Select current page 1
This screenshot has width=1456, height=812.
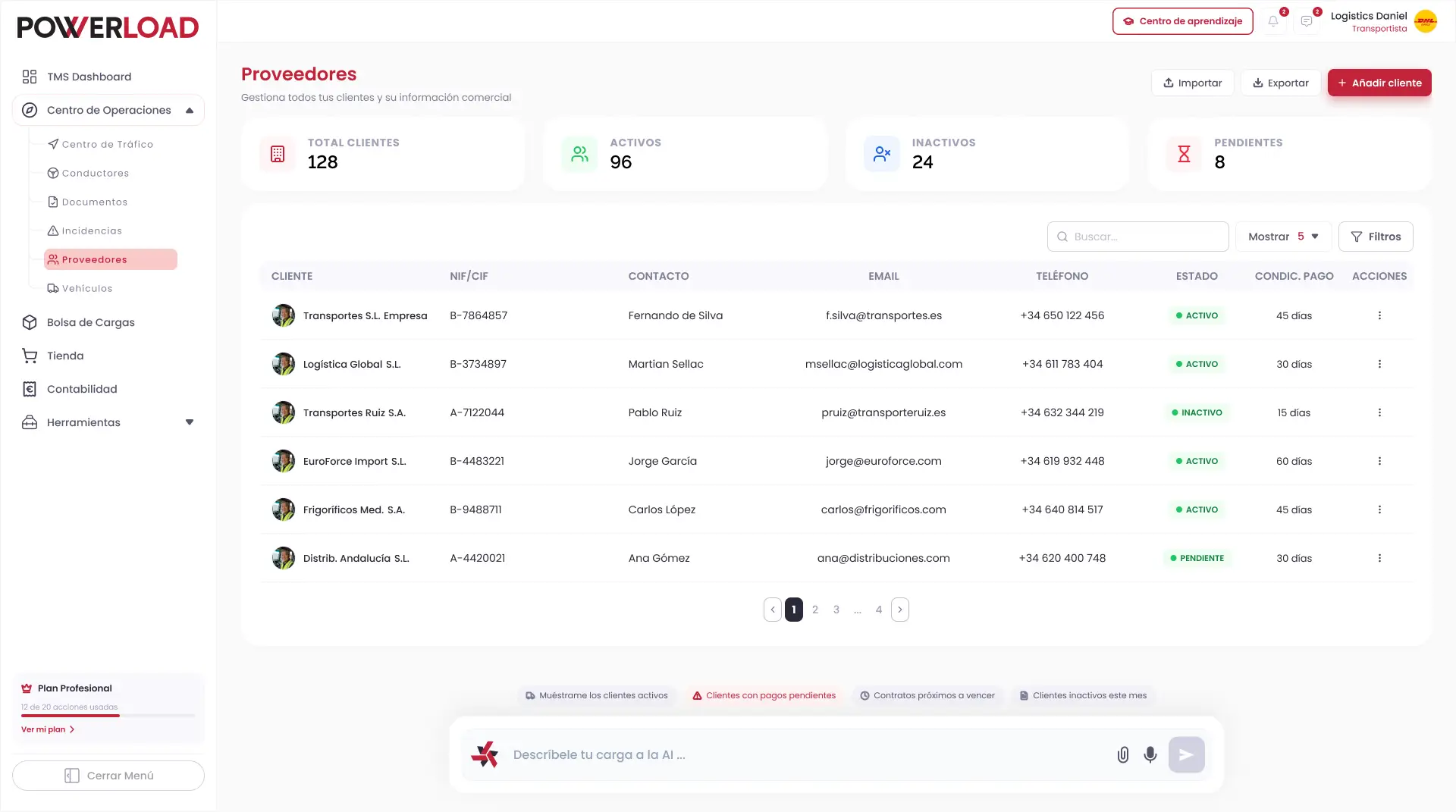click(794, 610)
